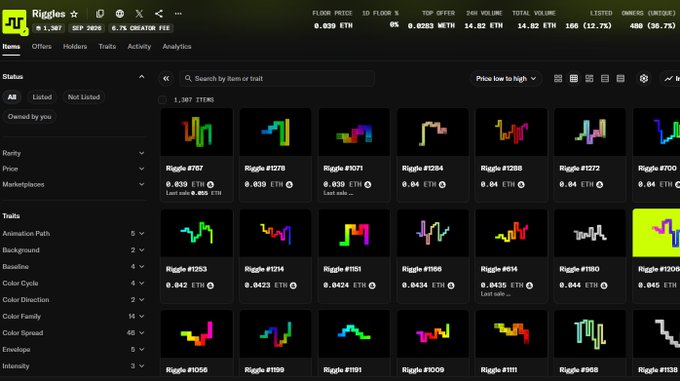Click the share icon next to the title
This screenshot has width=680, height=381.
159,14
